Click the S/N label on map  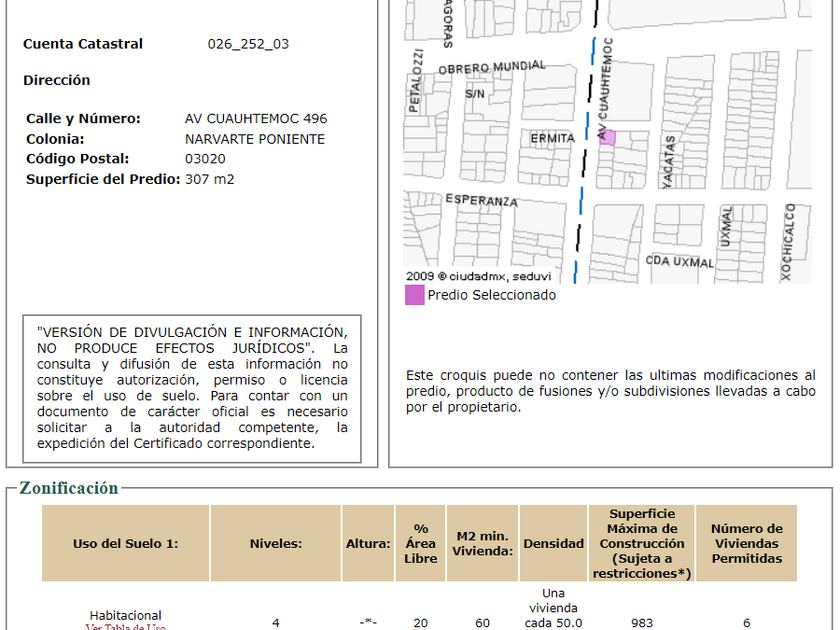pyautogui.click(x=475, y=94)
